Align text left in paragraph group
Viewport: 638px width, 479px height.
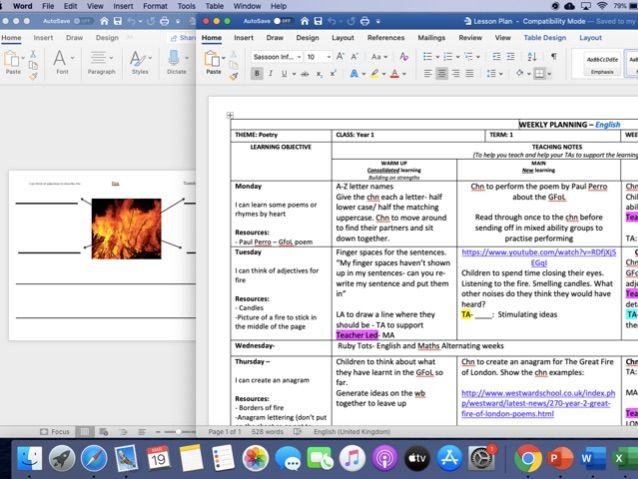(x=428, y=74)
